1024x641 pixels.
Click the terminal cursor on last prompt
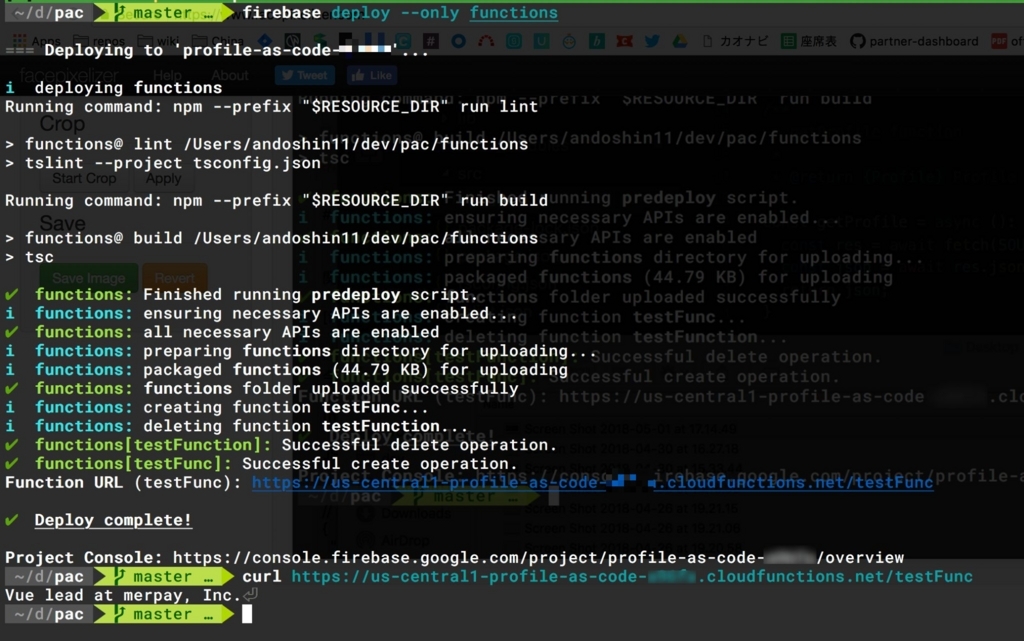click(x=247, y=614)
